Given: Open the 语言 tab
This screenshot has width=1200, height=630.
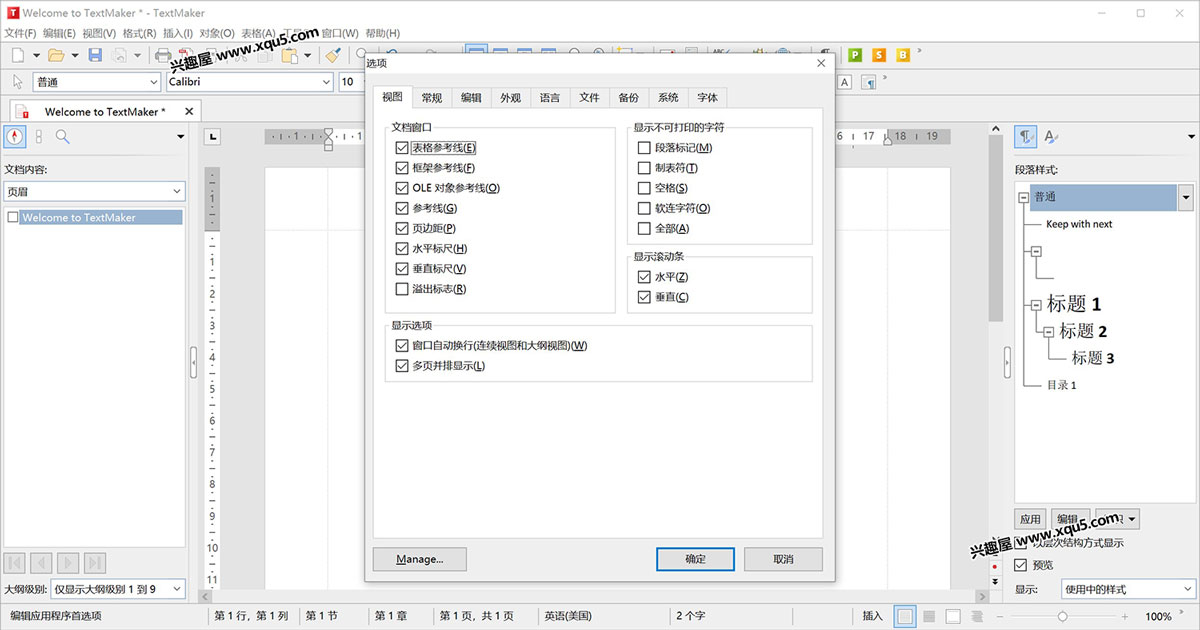Looking at the screenshot, I should 550,97.
